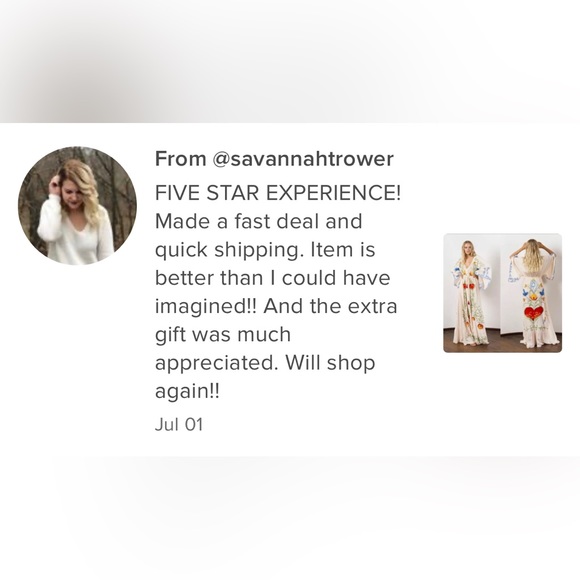Open the @savannahtrower username link
The height and width of the screenshot is (580, 580).
click(x=303, y=159)
